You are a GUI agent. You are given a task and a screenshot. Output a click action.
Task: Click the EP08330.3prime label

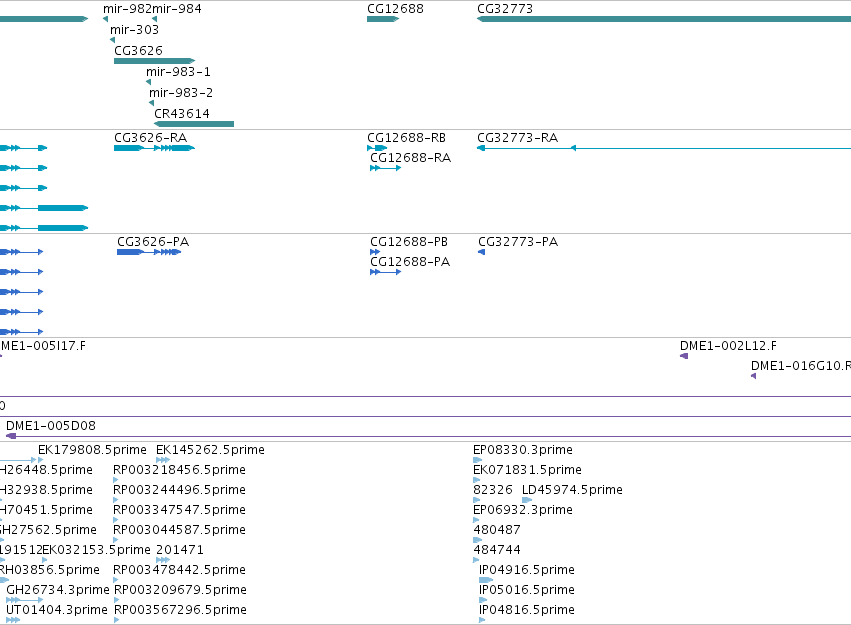pyautogui.click(x=523, y=450)
